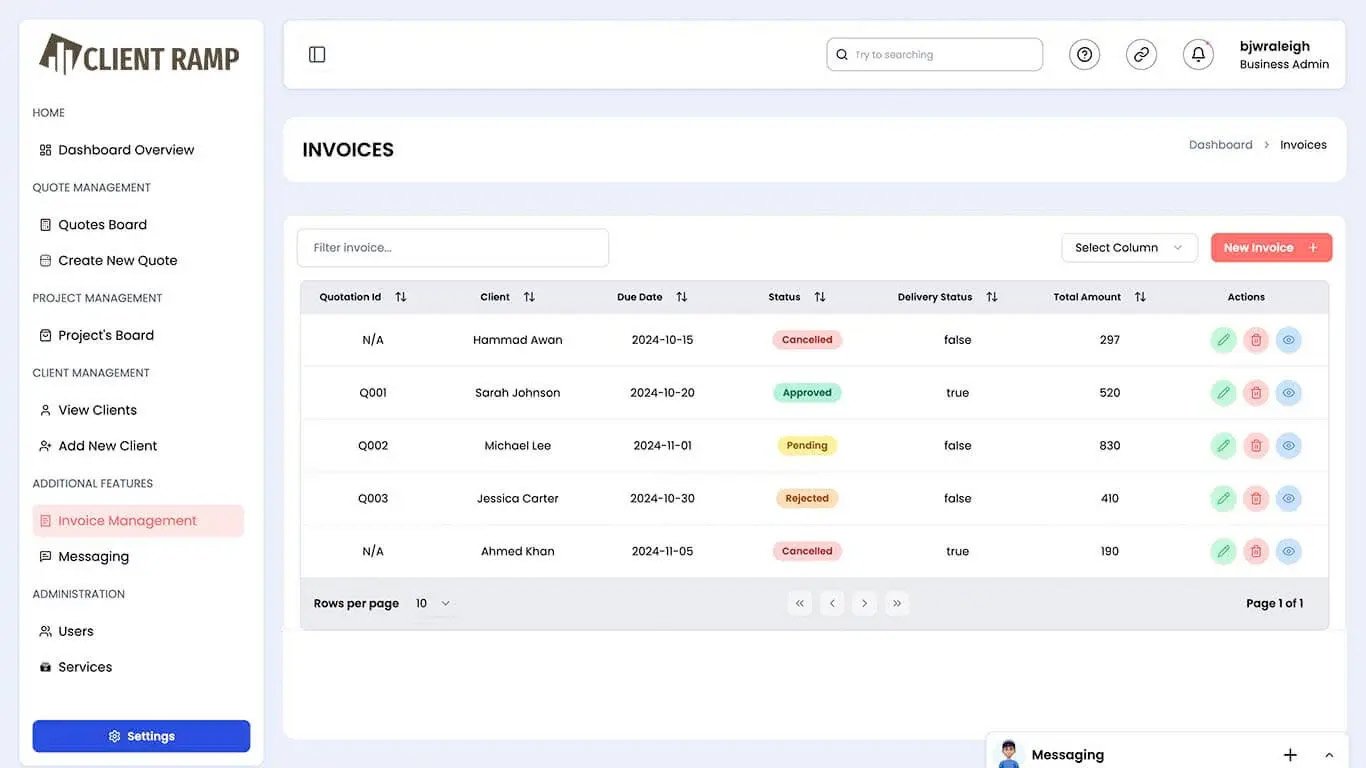Image resolution: width=1366 pixels, height=768 pixels.
Task: Click the Messaging avatar thumbnail
Action: click(x=1009, y=754)
